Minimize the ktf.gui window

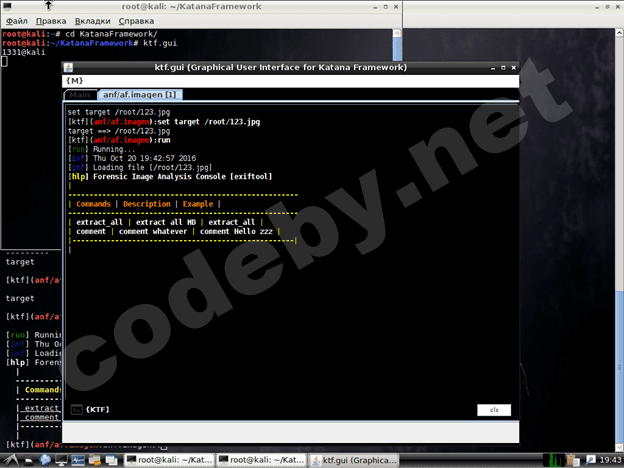pos(493,68)
